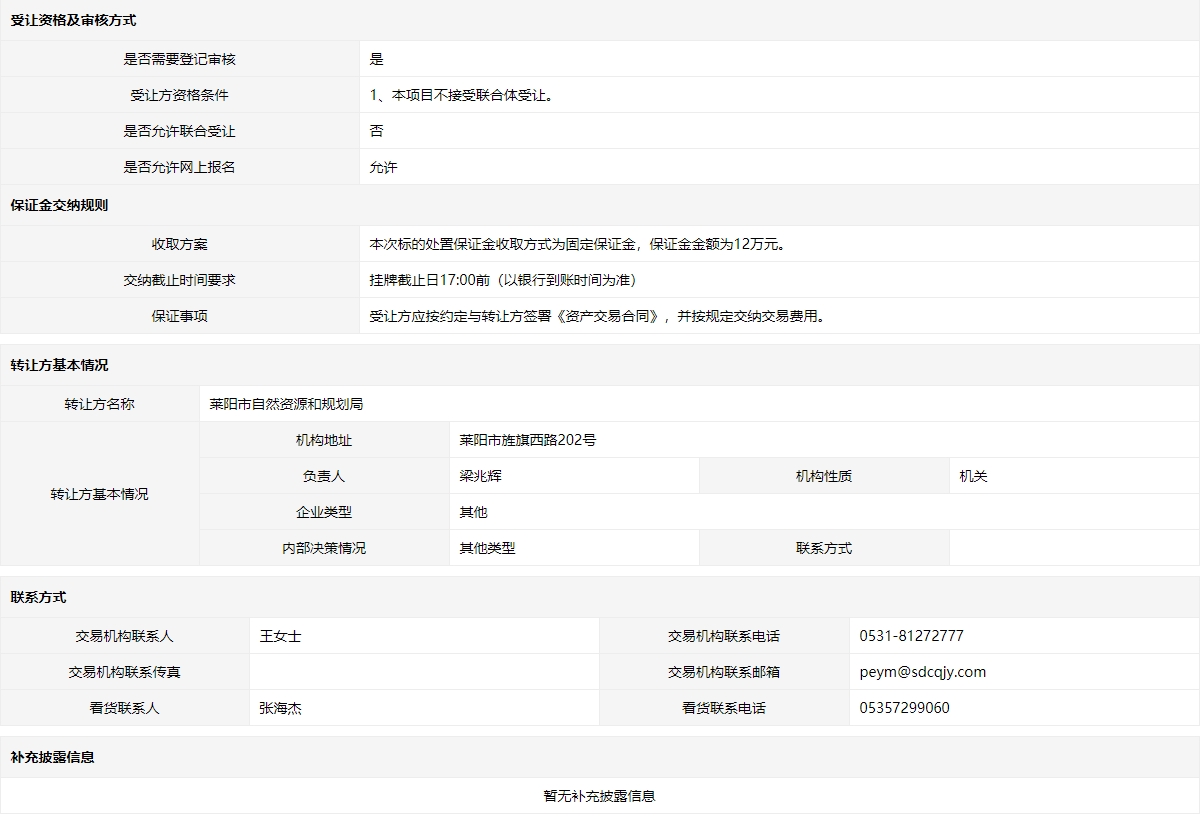Click the contact name 王女士
The image size is (1201, 824).
[280, 636]
